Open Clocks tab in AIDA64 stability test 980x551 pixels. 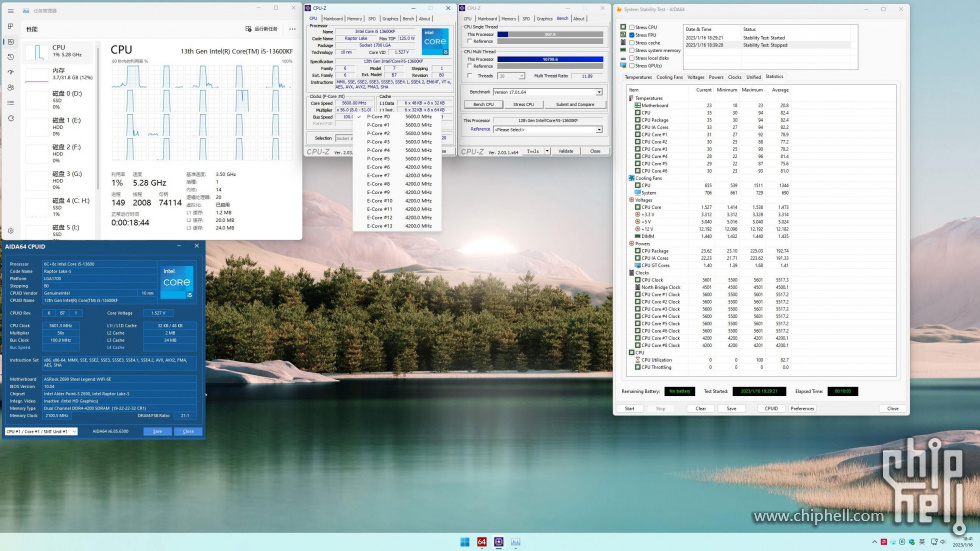pyautogui.click(x=734, y=77)
